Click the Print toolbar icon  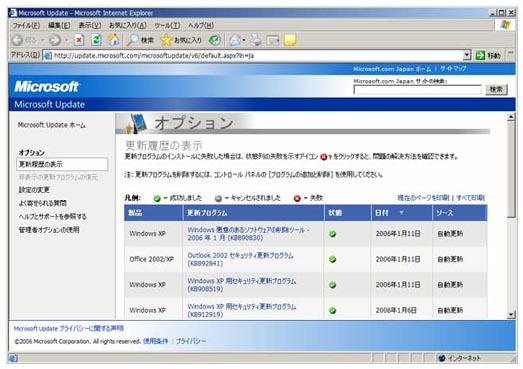(x=256, y=40)
